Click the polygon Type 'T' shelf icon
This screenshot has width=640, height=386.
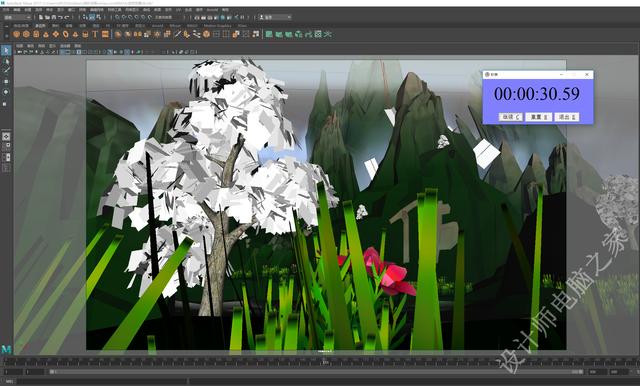pyautogui.click(x=95, y=35)
